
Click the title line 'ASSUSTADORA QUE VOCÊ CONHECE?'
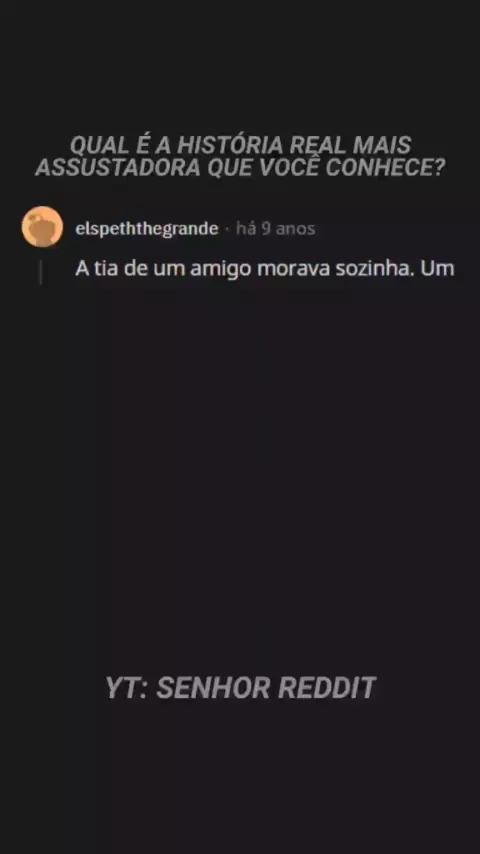240,168
